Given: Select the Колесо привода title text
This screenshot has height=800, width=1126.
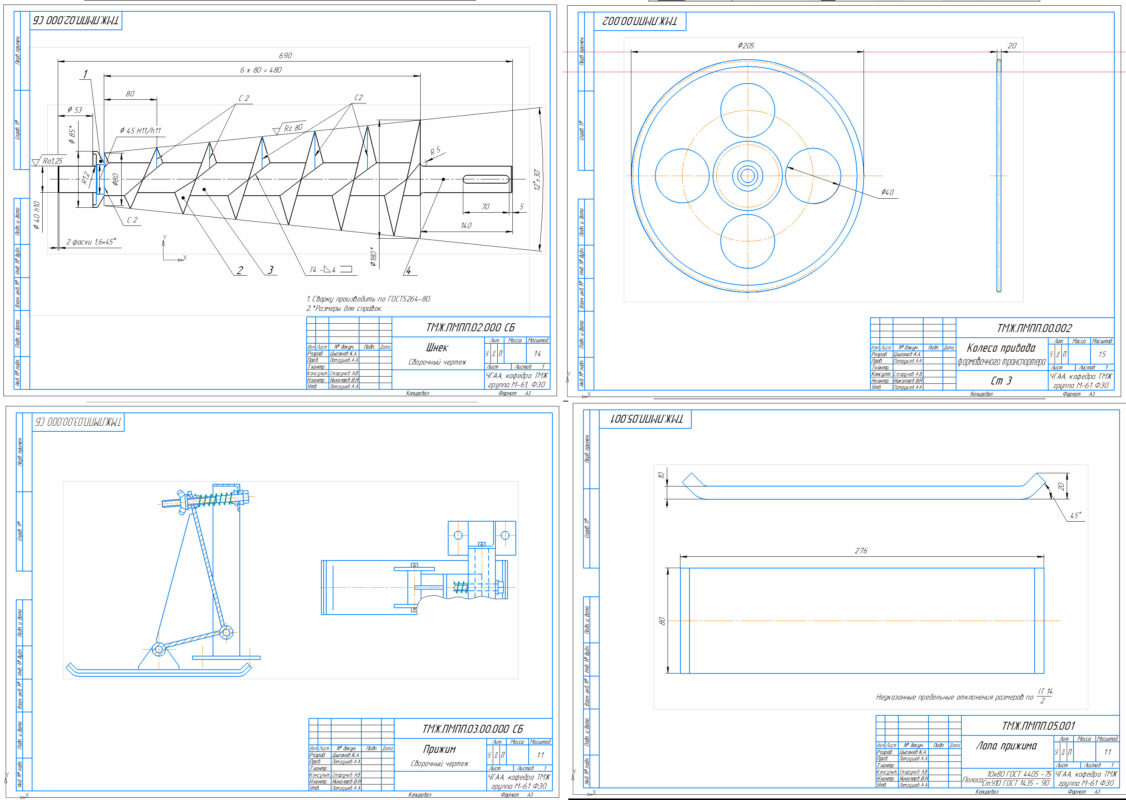Looking at the screenshot, I should tap(1004, 348).
